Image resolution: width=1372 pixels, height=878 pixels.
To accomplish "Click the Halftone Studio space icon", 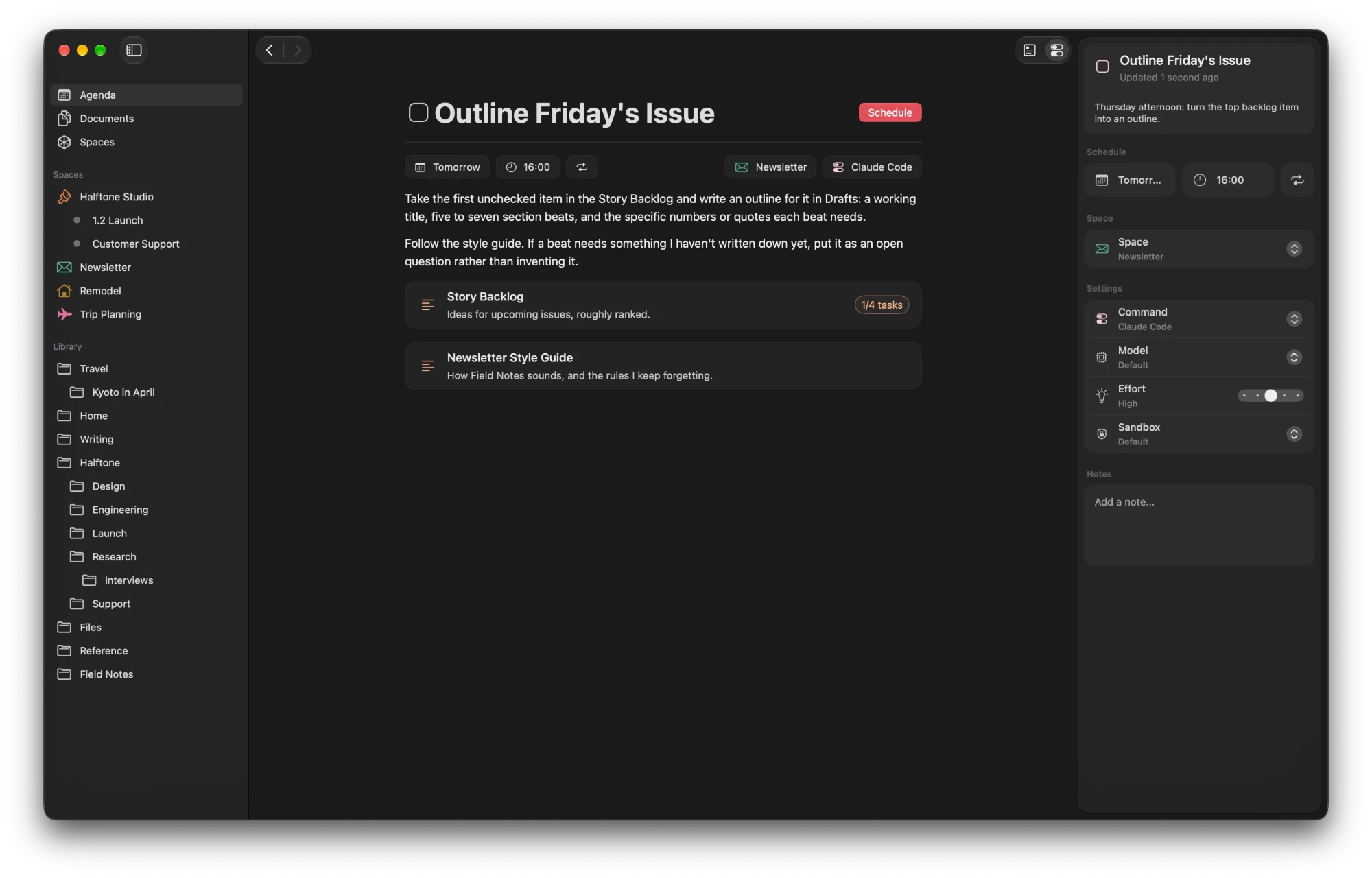I will tap(64, 197).
